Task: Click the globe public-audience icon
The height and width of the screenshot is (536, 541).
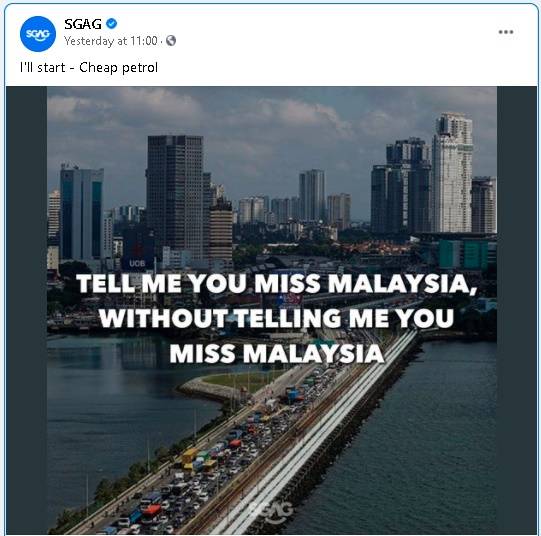Action: pos(171,41)
